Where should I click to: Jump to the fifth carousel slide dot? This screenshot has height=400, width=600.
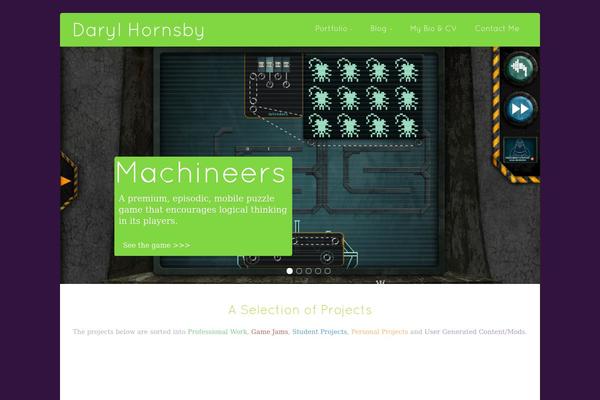[x=328, y=271]
